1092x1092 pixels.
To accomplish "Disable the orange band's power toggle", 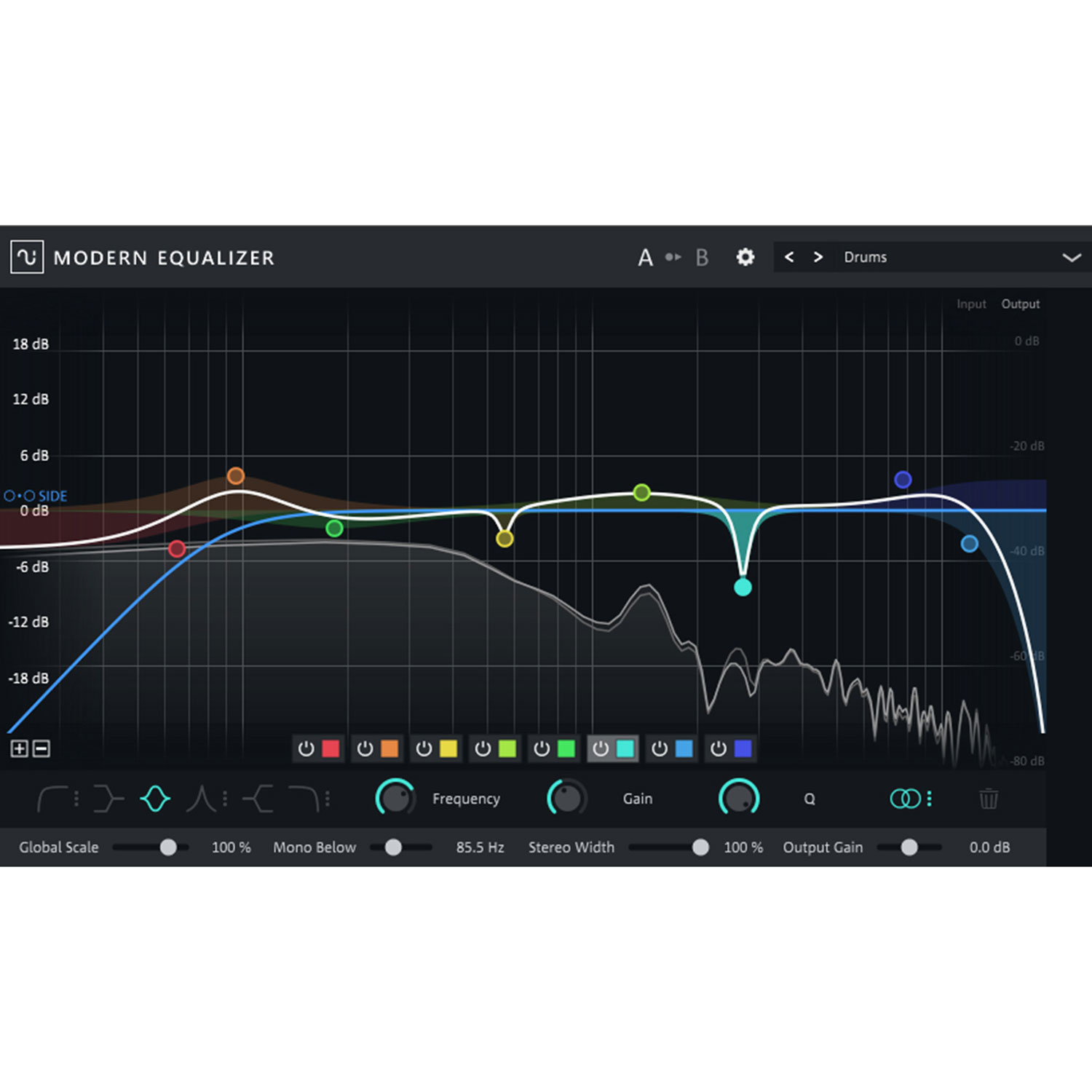I will 365,748.
